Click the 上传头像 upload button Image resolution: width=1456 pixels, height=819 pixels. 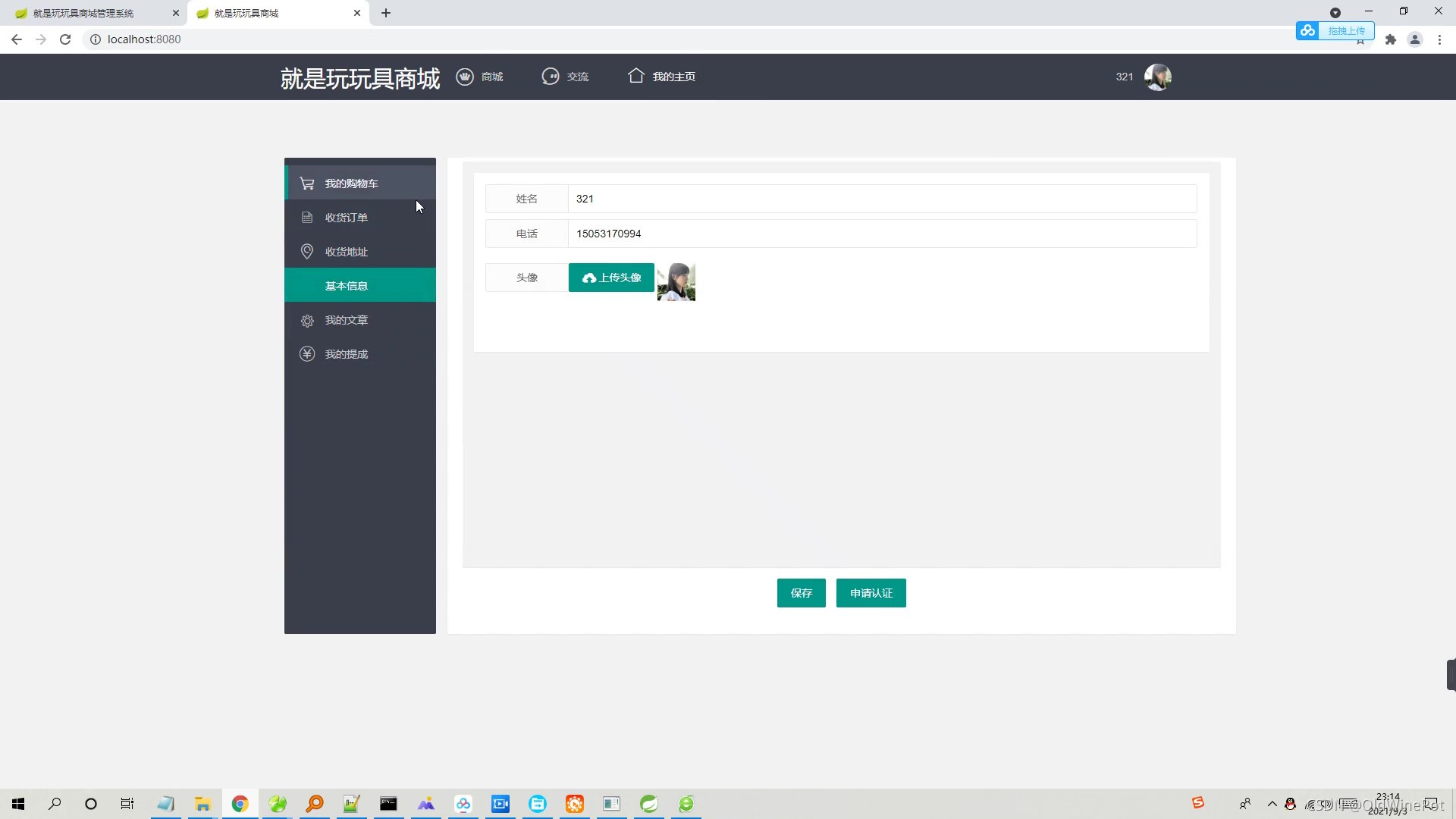pyautogui.click(x=611, y=278)
